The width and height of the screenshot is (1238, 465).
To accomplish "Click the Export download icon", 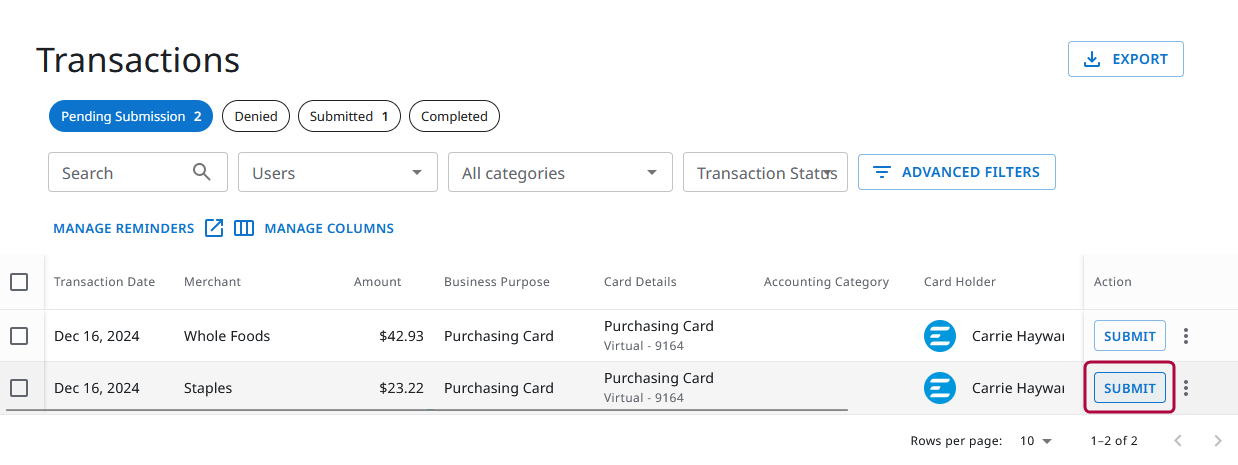I will tap(1092, 59).
